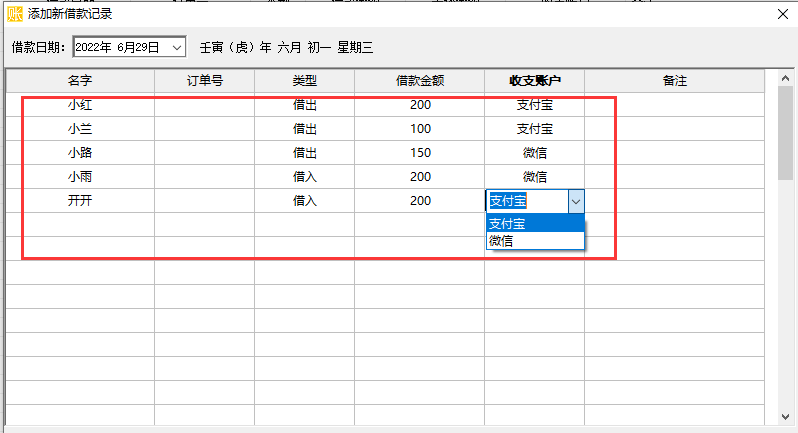Click 支付宝 account cell in 小红 row
Viewport: 798px width, 433px height.
[534, 105]
